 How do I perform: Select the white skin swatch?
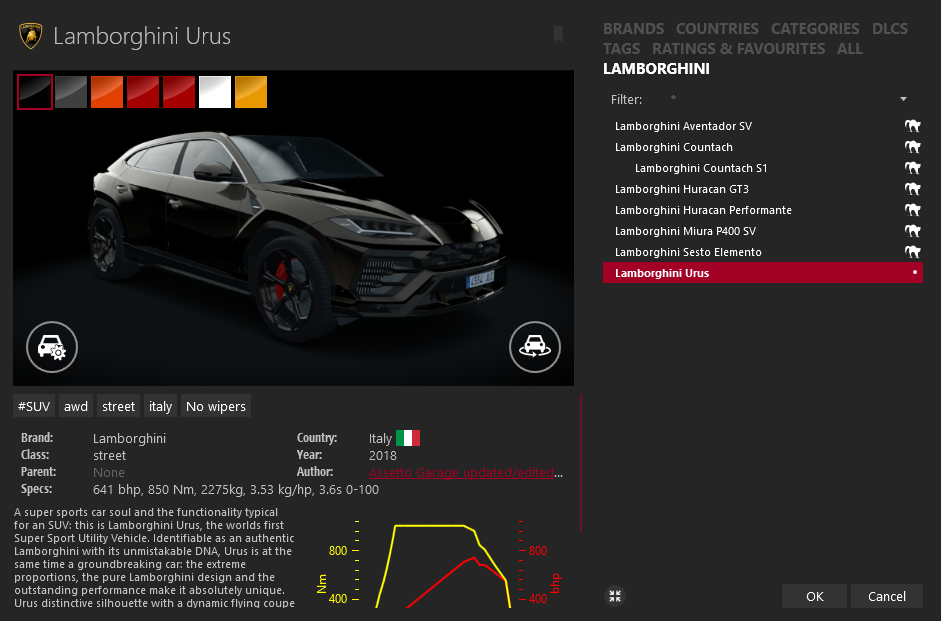point(215,92)
